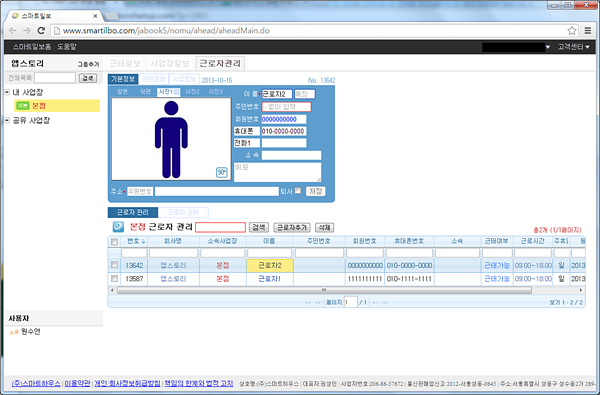Viewport: 600px width, 395px height.
Task: Open the (주)스마트하우스 footer link
Action: tap(36, 384)
